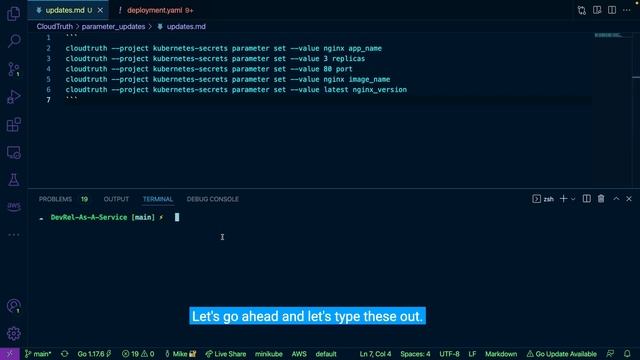Synchronize changes icon in status bar
Viewport: 640px width, 360px height.
coord(64,354)
